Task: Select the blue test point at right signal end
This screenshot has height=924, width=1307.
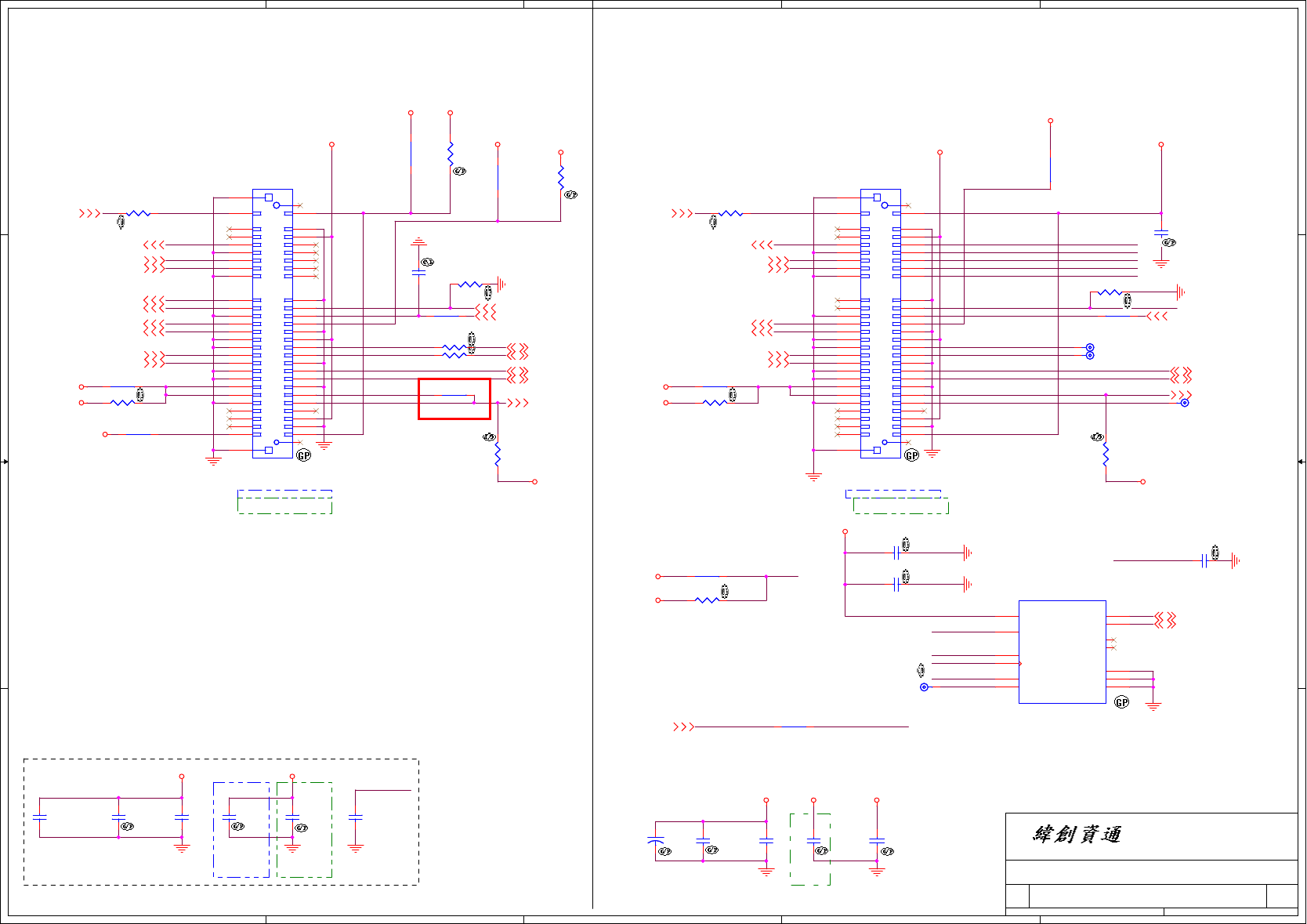Action: (1185, 403)
